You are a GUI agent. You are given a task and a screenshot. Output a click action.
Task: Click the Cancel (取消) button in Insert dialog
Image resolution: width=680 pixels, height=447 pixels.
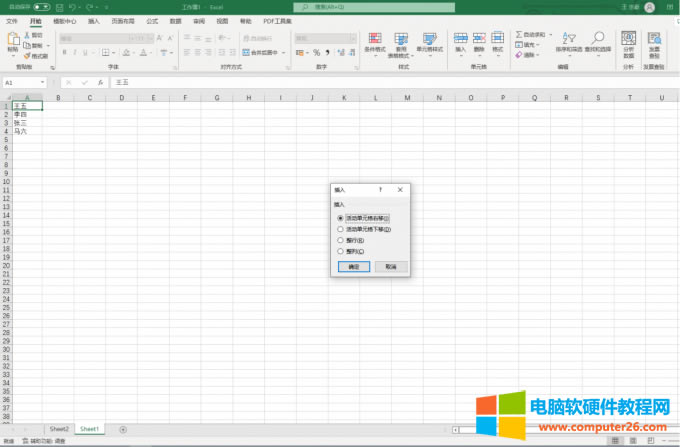[x=391, y=267]
